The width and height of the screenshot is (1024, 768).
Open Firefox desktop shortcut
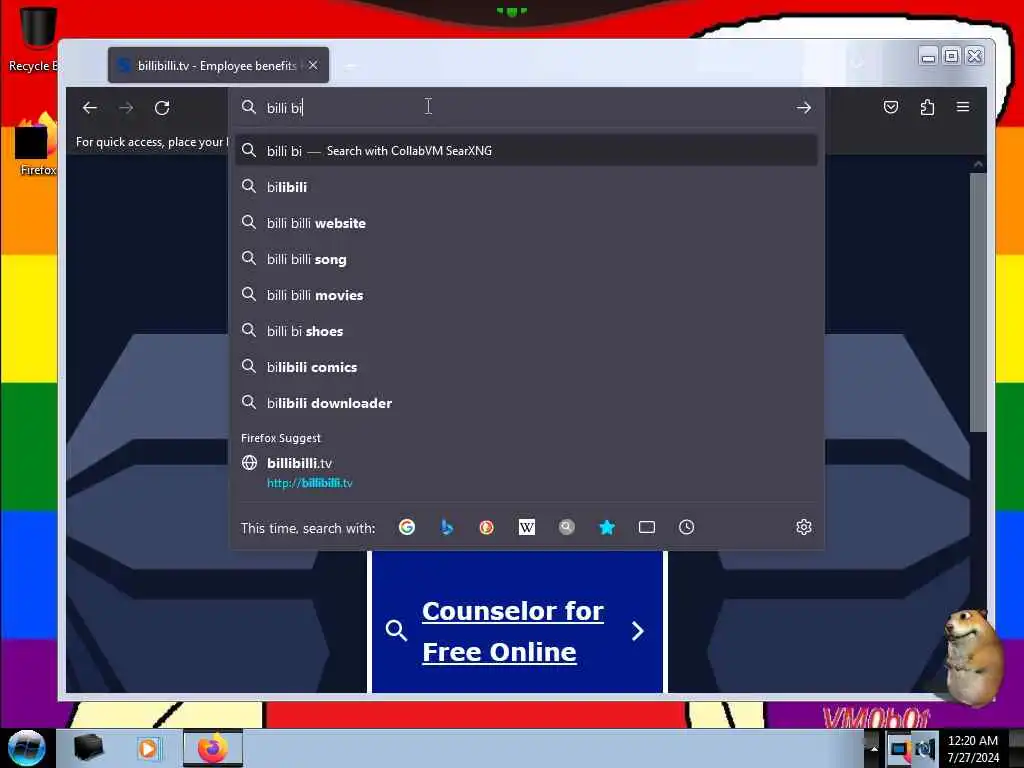[37, 144]
